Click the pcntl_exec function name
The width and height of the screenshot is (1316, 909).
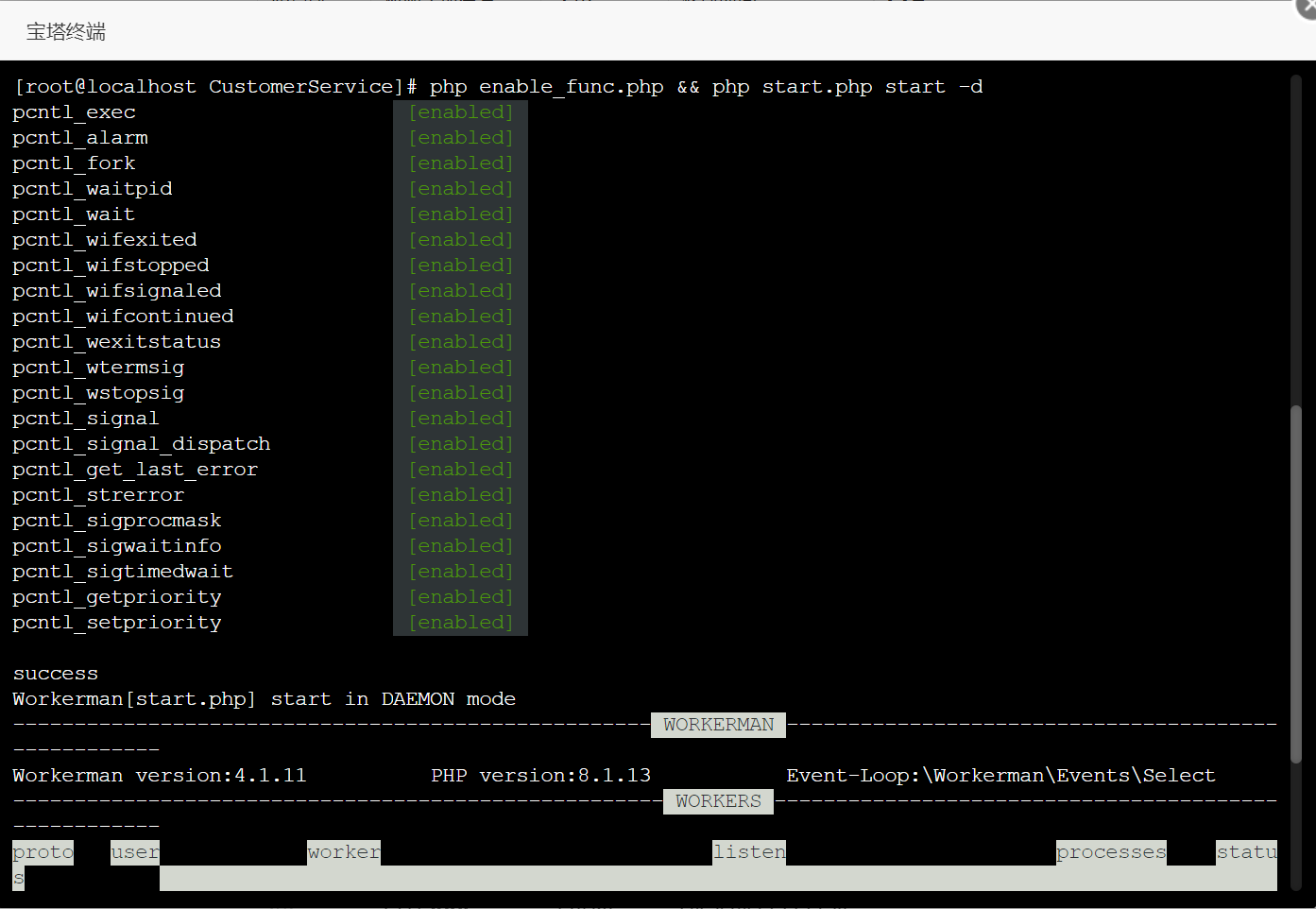coord(75,112)
